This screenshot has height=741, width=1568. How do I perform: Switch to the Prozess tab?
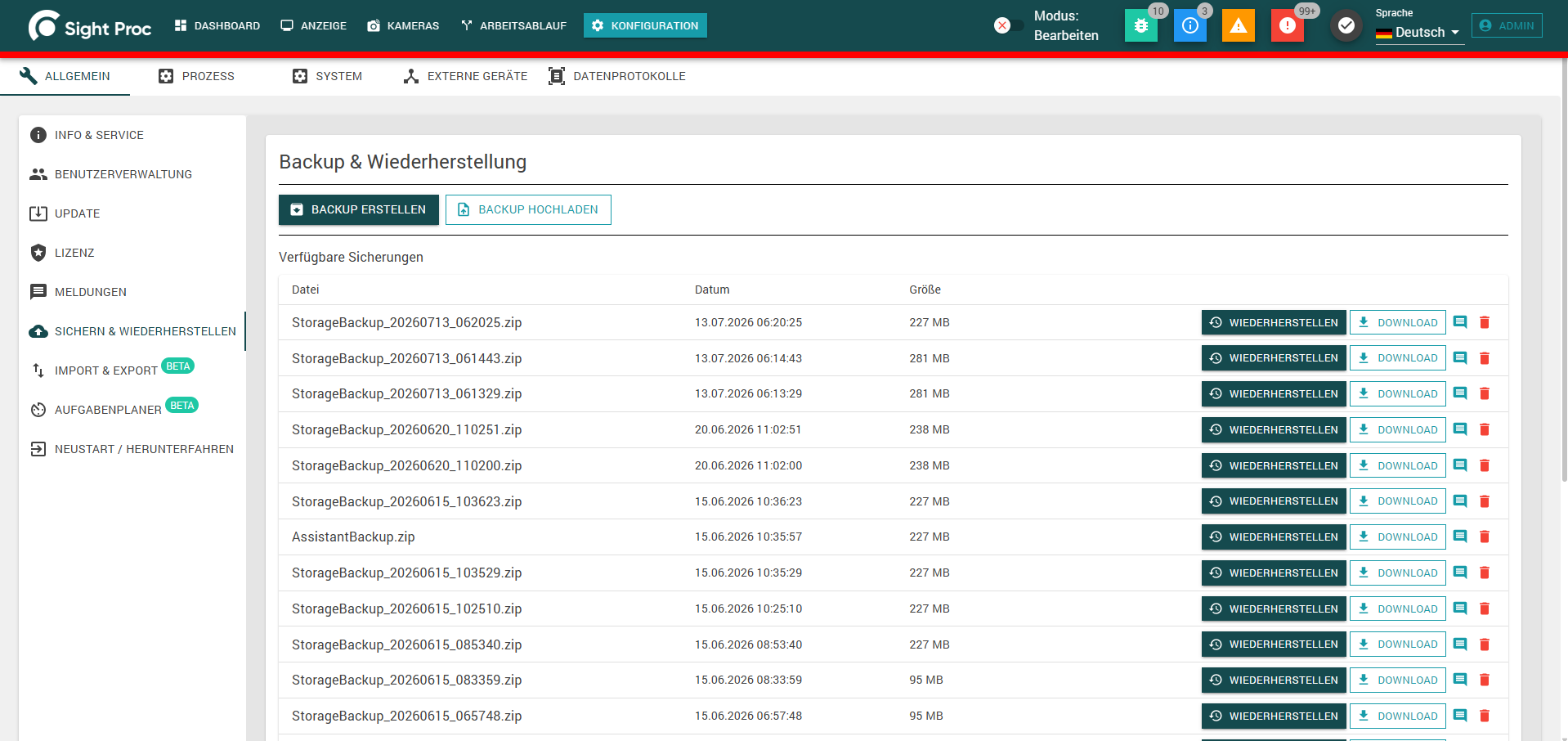coord(196,76)
